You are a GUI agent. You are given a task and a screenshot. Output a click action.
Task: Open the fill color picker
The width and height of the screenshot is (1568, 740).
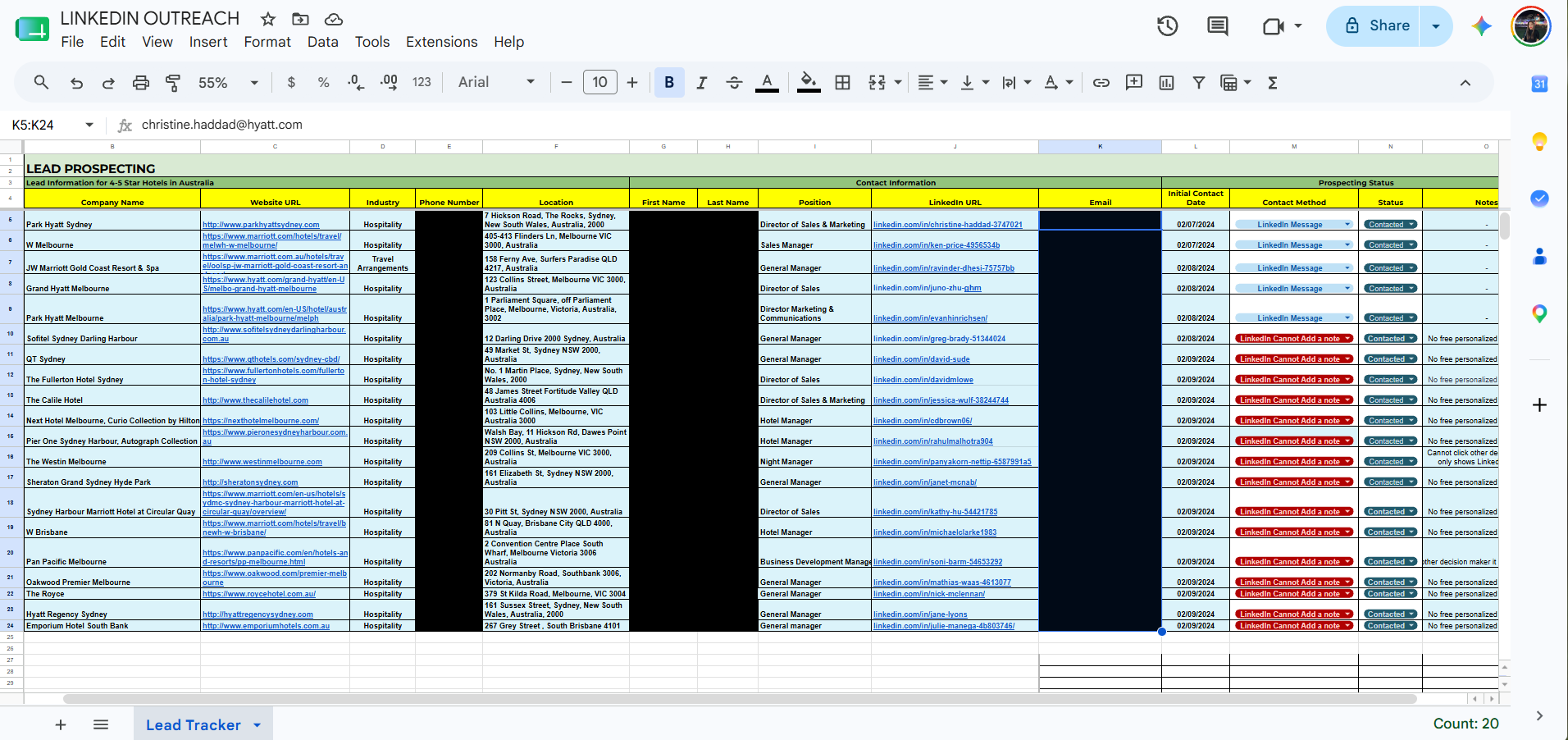coord(809,82)
